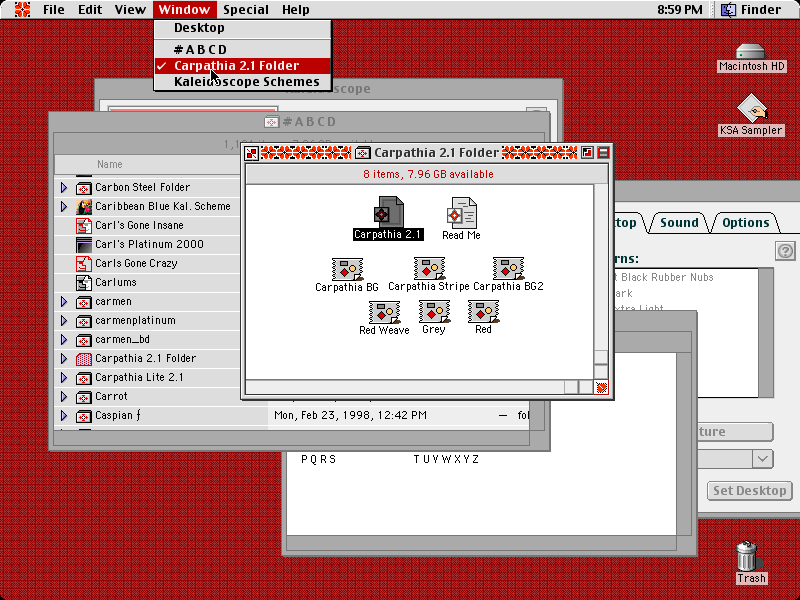800x600 pixels.
Task: Click the Carpathia 2.1 Folder icon in list
Action: click(x=84, y=359)
